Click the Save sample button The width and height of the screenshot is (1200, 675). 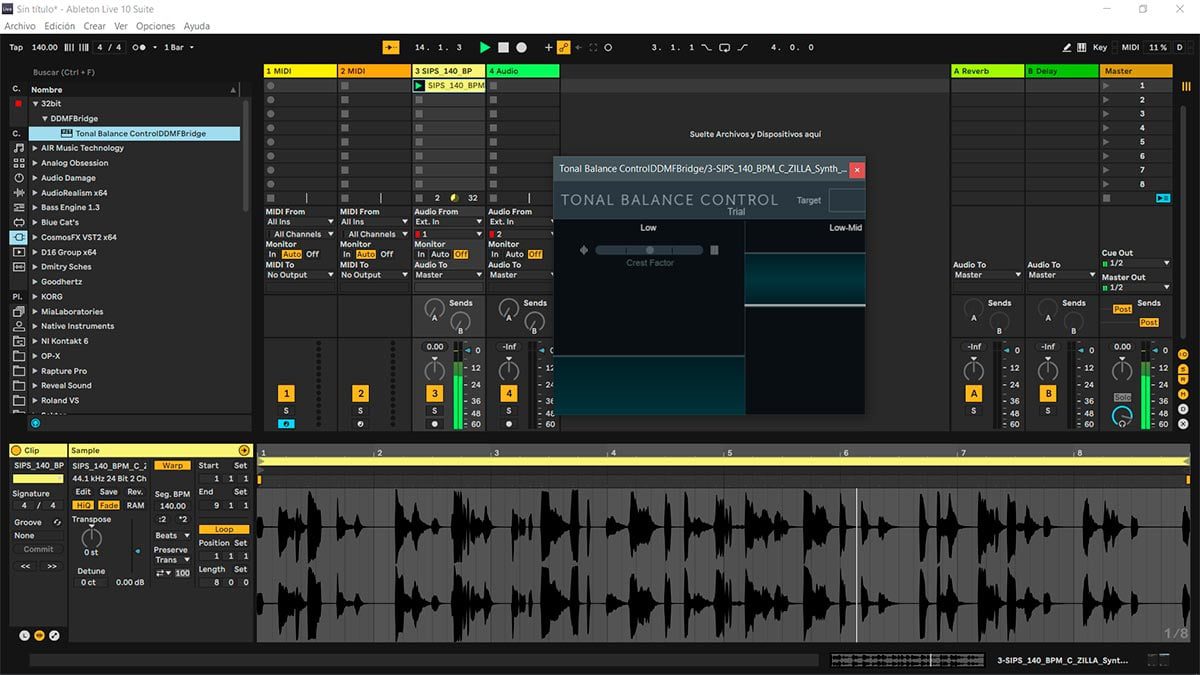pyautogui.click(x=108, y=492)
